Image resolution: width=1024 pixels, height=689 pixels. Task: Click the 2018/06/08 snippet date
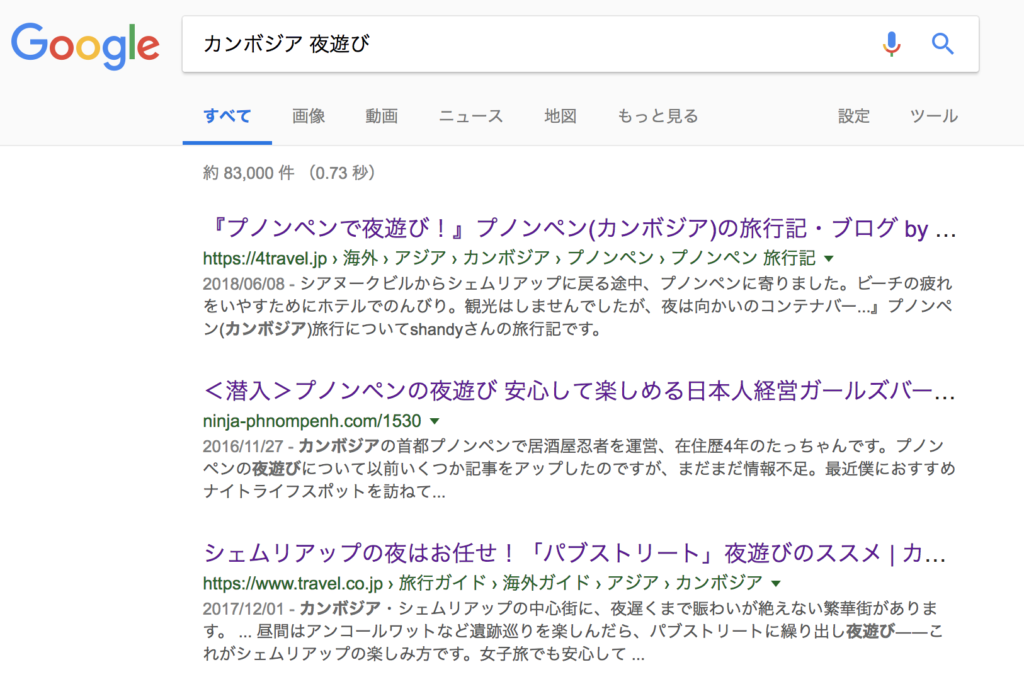pos(244,284)
